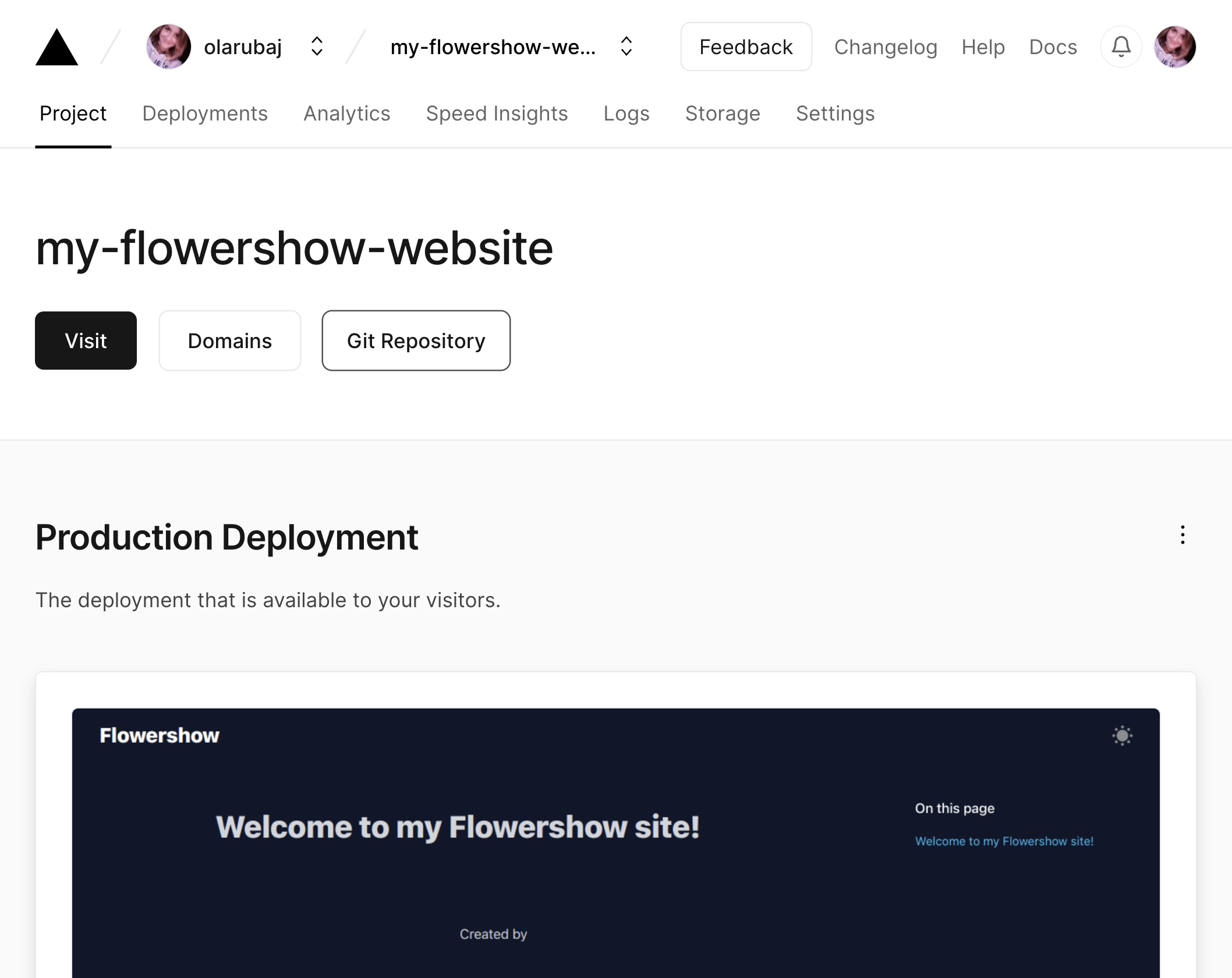
Task: Open the Logs tab
Action: point(626,114)
